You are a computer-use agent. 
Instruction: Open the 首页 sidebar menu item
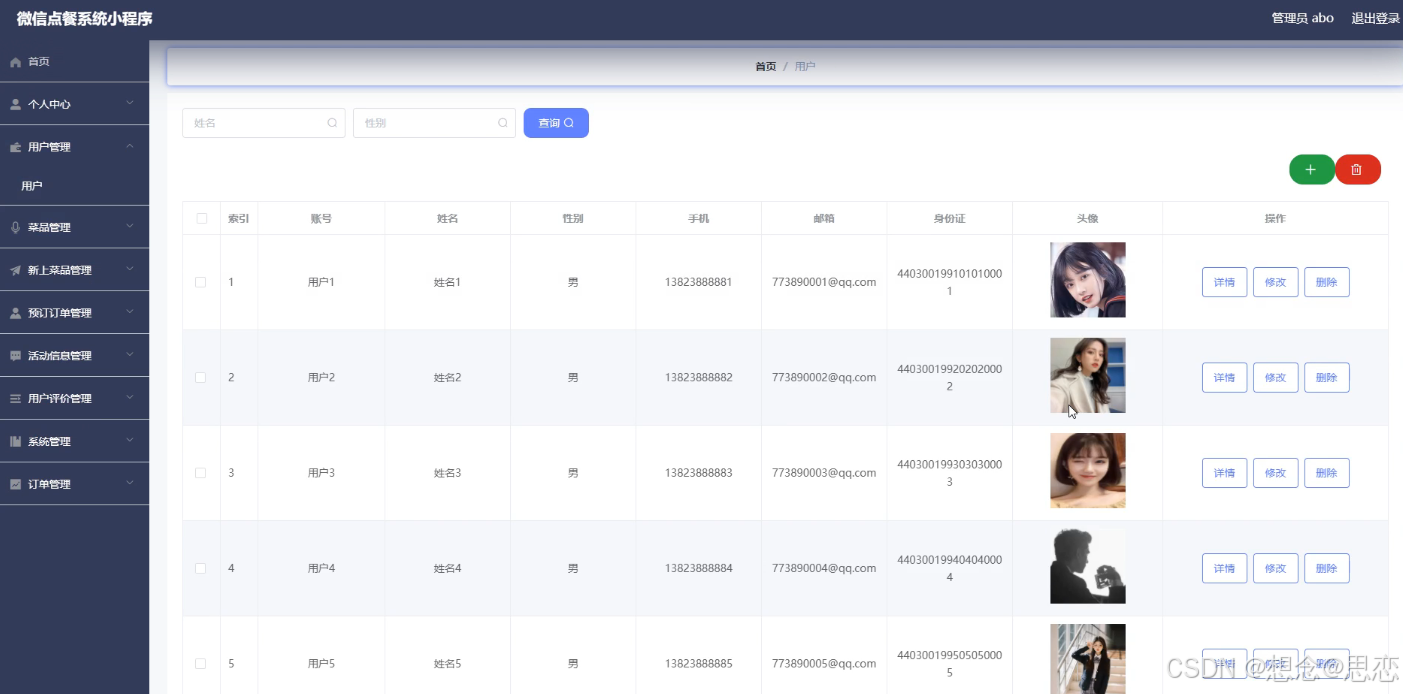tap(74, 62)
